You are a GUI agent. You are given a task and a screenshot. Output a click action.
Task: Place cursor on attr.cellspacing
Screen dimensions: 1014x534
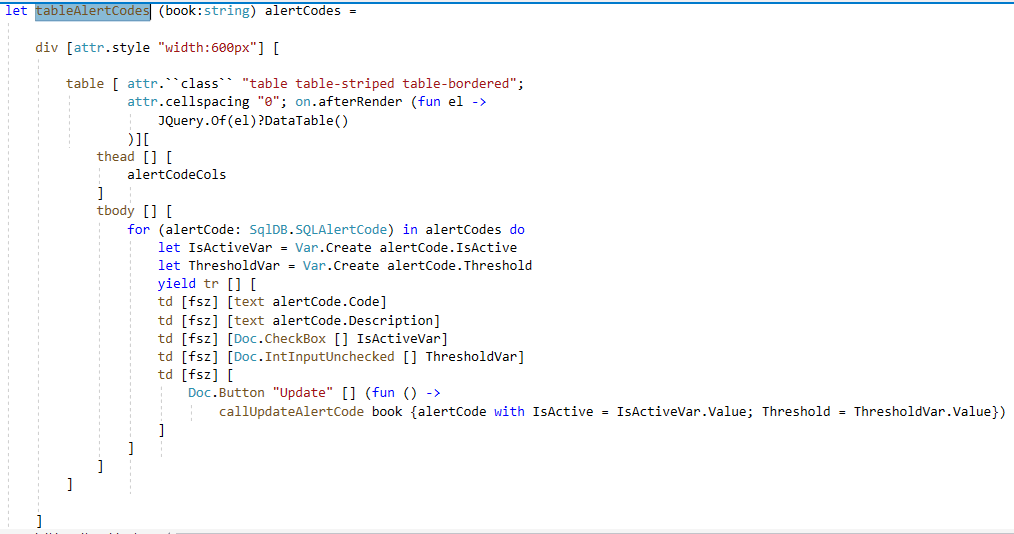pos(188,102)
